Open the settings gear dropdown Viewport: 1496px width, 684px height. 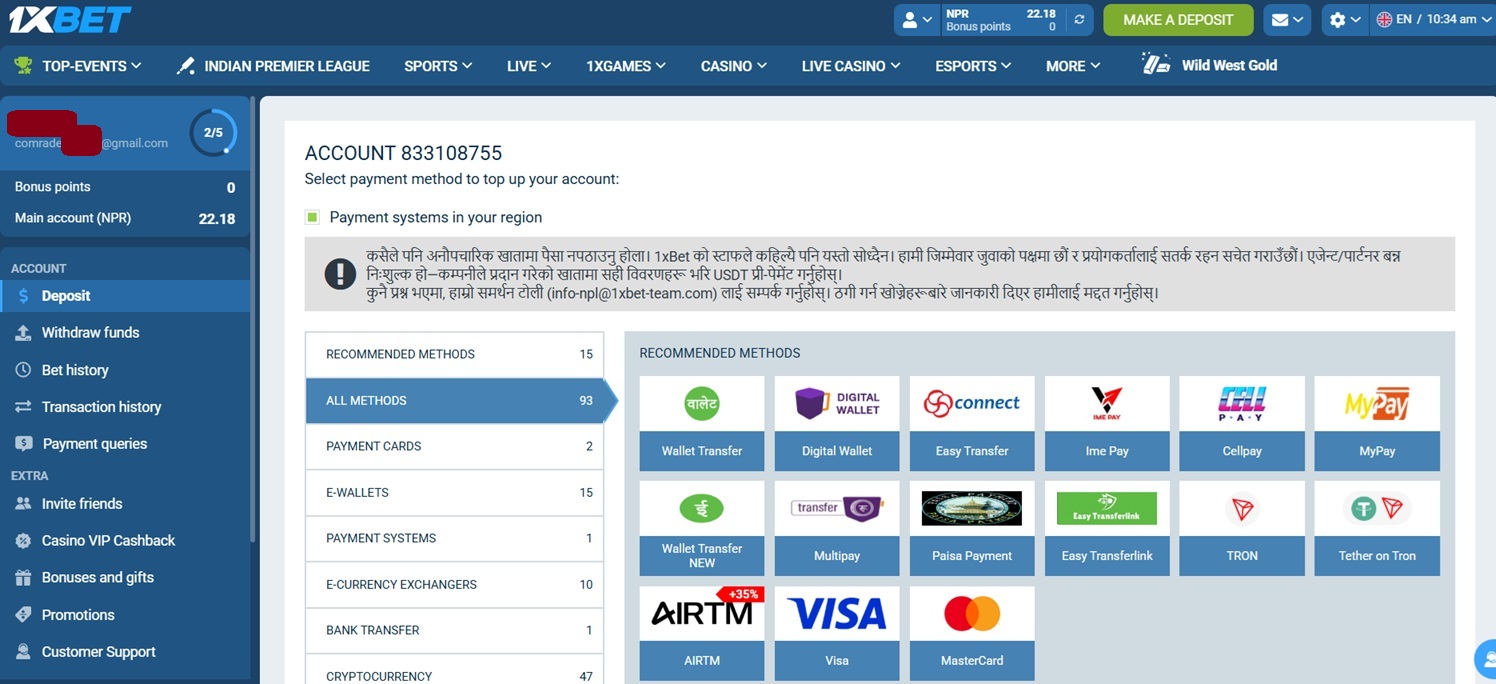point(1345,20)
